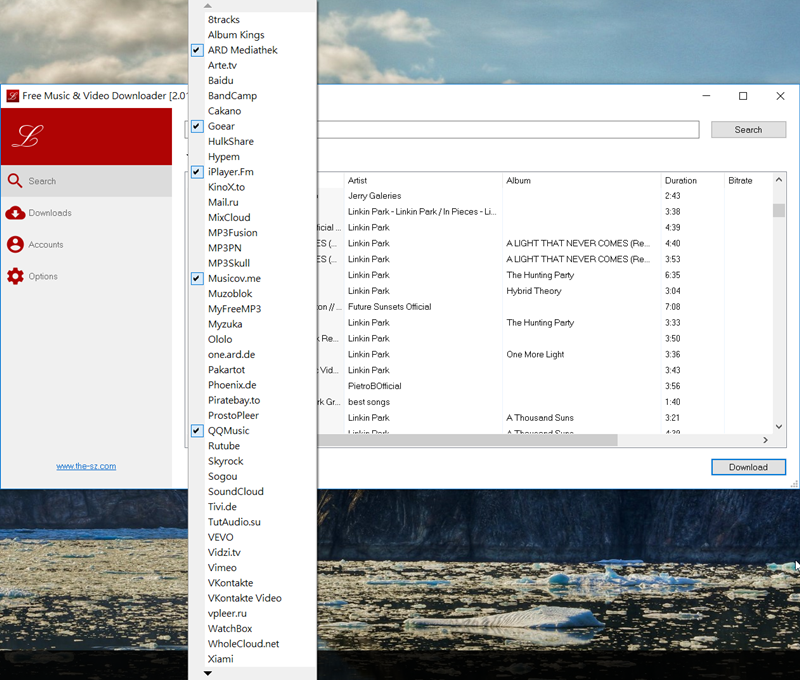Click scroll-down arrow of results list
Screen dimensions: 800x680
(778, 427)
